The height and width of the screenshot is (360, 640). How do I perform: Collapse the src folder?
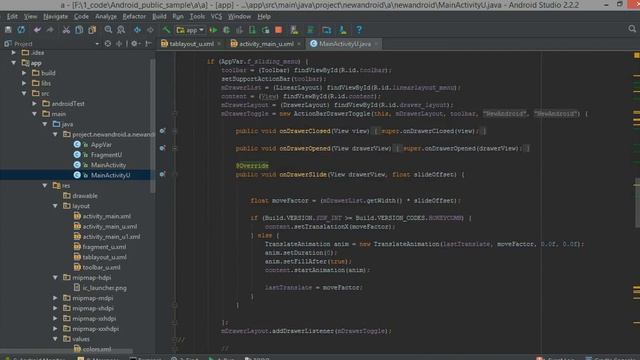point(24,93)
